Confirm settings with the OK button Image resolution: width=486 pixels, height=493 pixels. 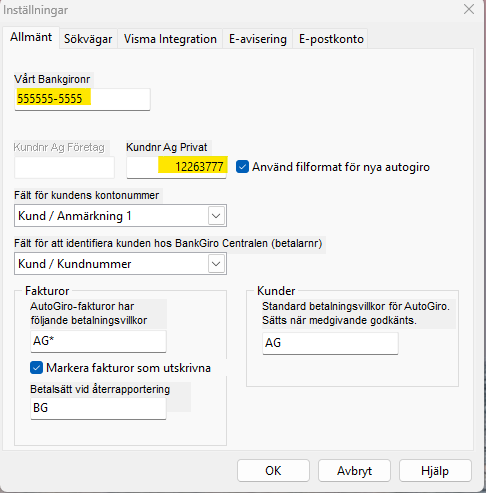coord(273,471)
